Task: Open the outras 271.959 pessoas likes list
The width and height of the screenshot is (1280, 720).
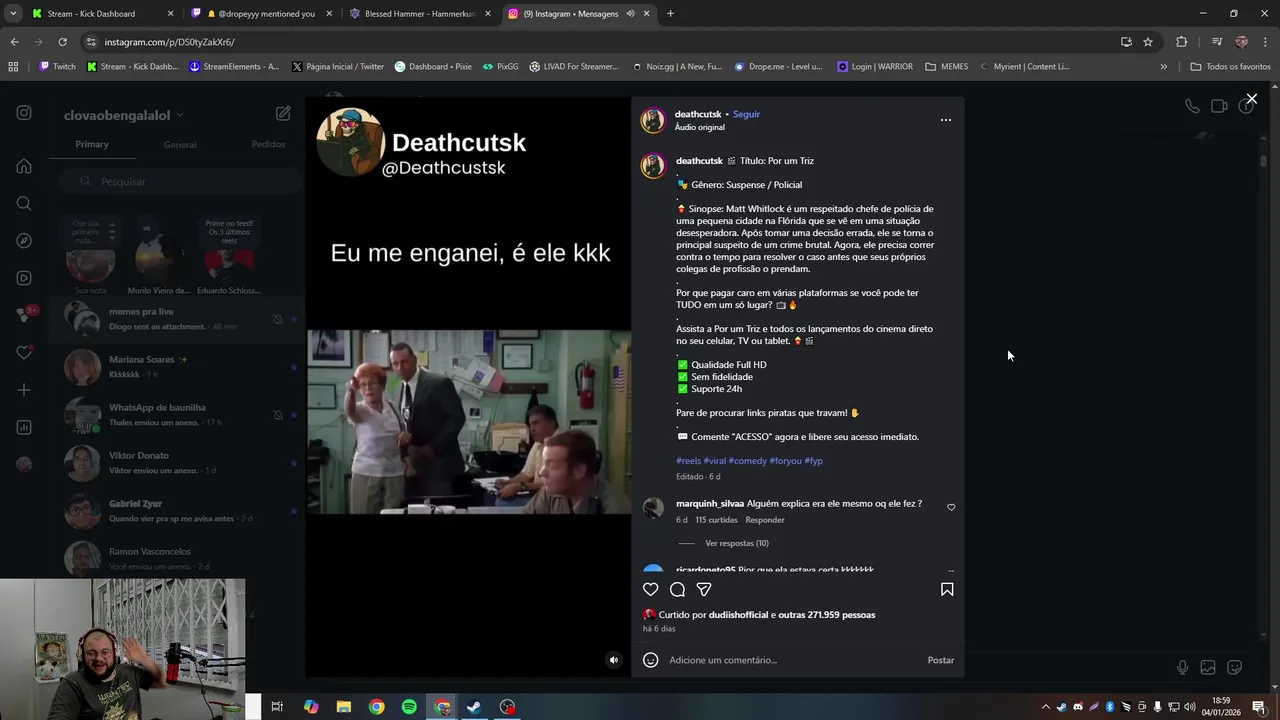Action: point(826,615)
